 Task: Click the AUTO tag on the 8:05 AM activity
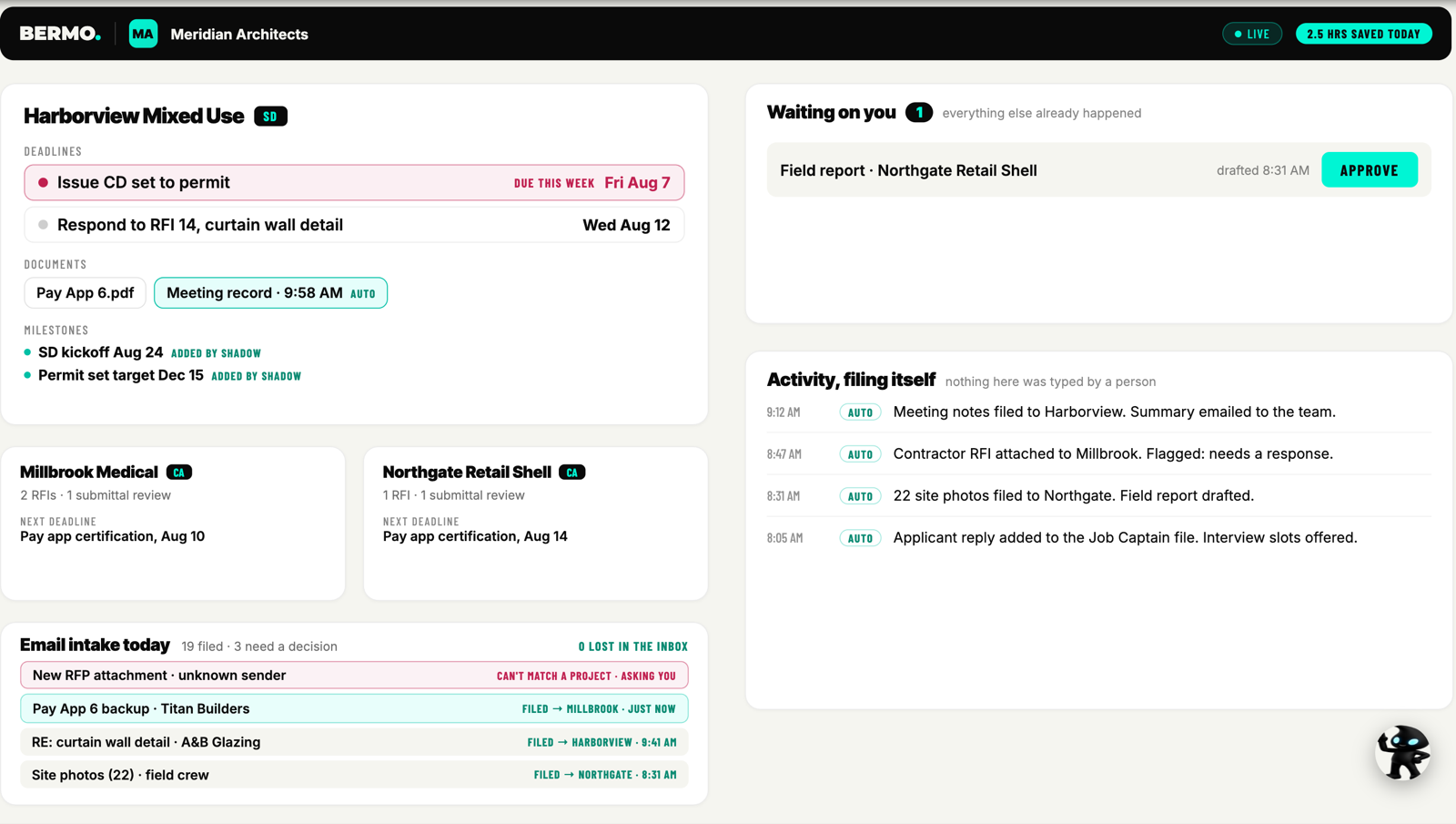(x=860, y=538)
